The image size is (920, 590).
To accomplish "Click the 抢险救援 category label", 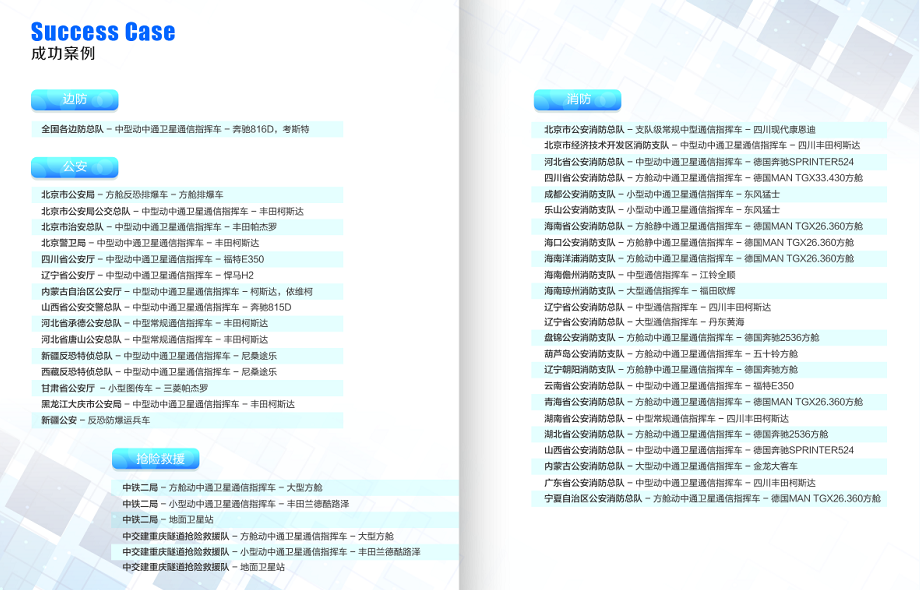I will click(155, 459).
